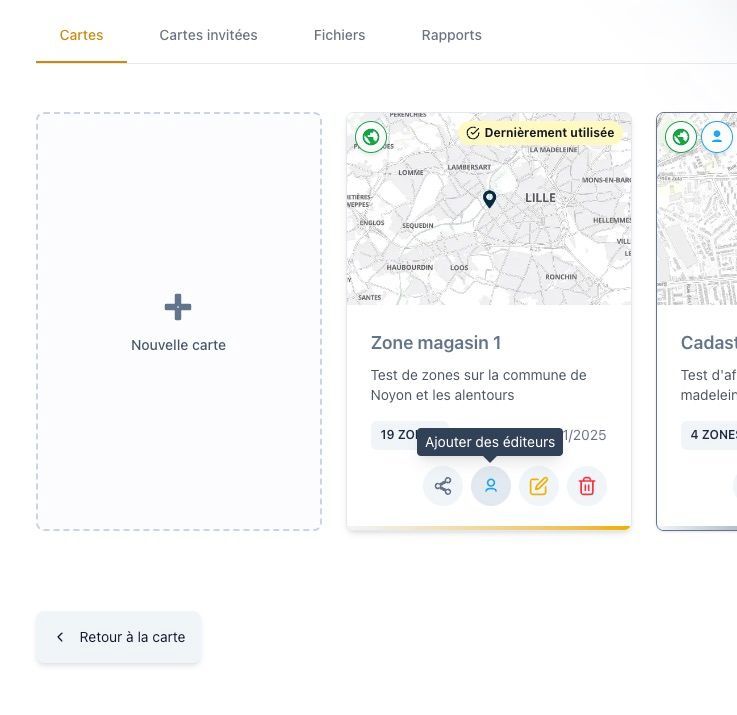737x715 pixels.
Task: Click the green globe icon on the Cadastre card
Action: click(x=681, y=137)
